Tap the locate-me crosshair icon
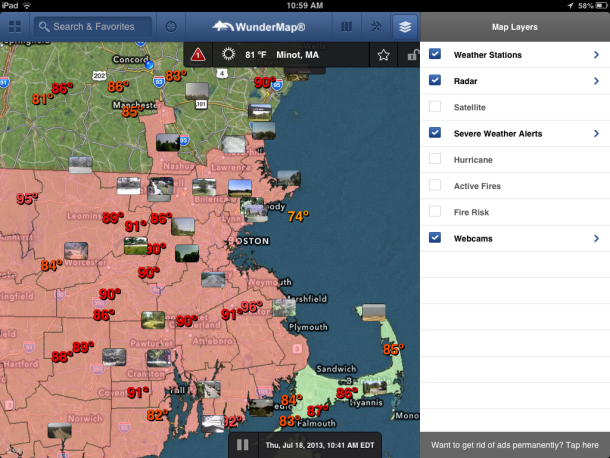Screen dimensions: 610x458 click(171, 27)
